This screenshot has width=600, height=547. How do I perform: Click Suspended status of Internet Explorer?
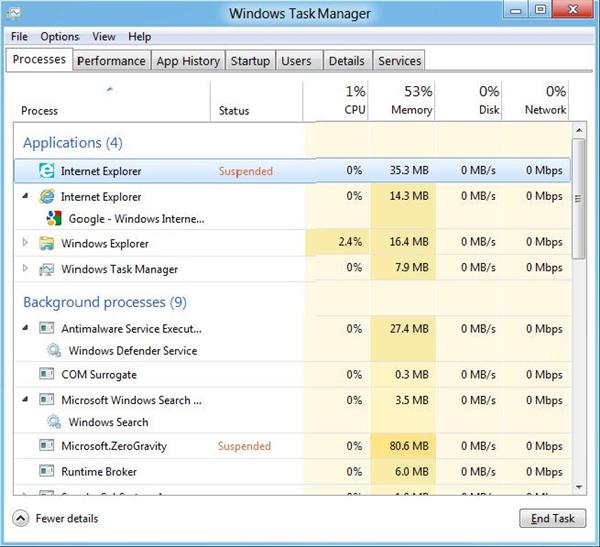tap(246, 171)
